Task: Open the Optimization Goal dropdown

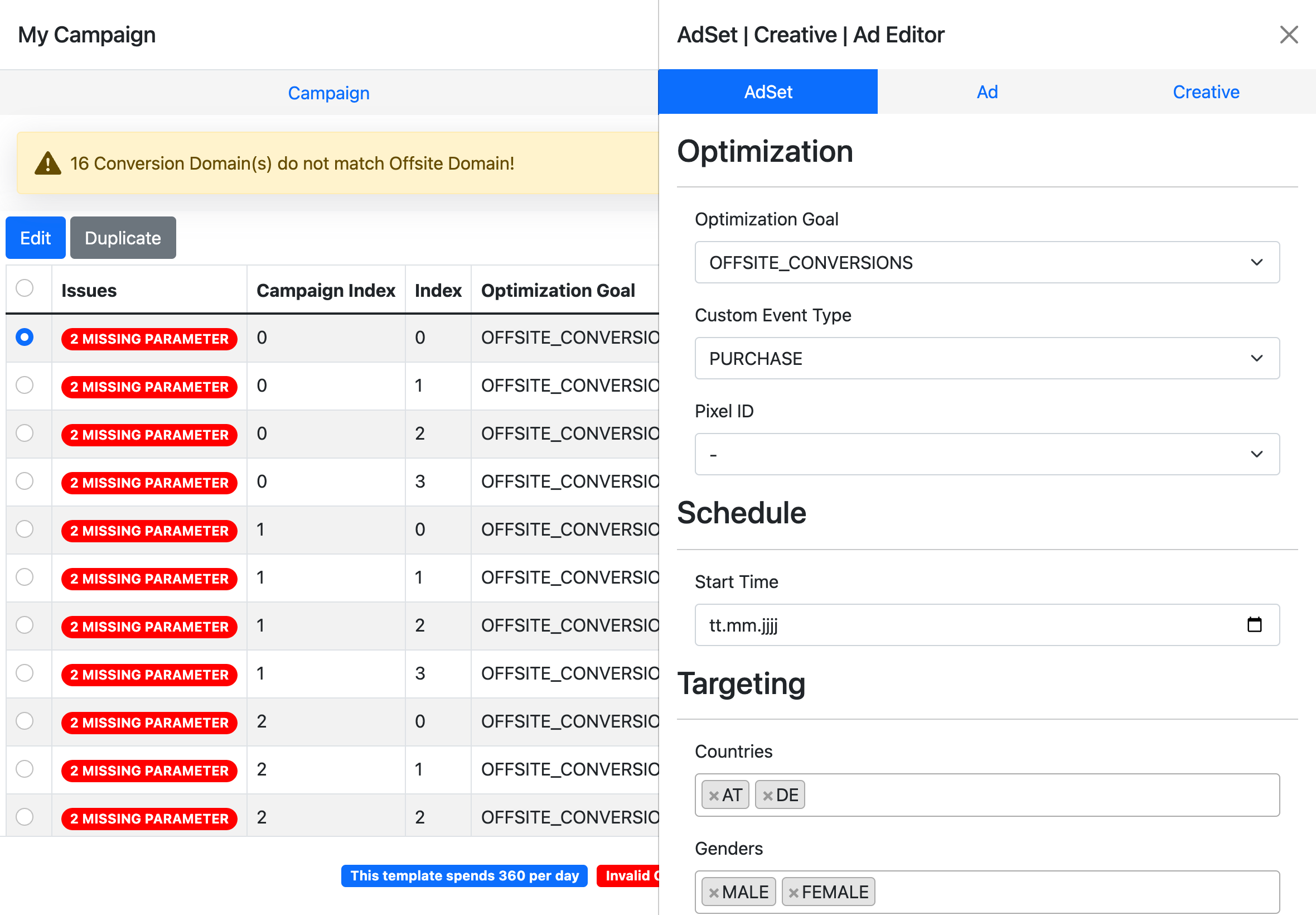Action: (x=986, y=263)
